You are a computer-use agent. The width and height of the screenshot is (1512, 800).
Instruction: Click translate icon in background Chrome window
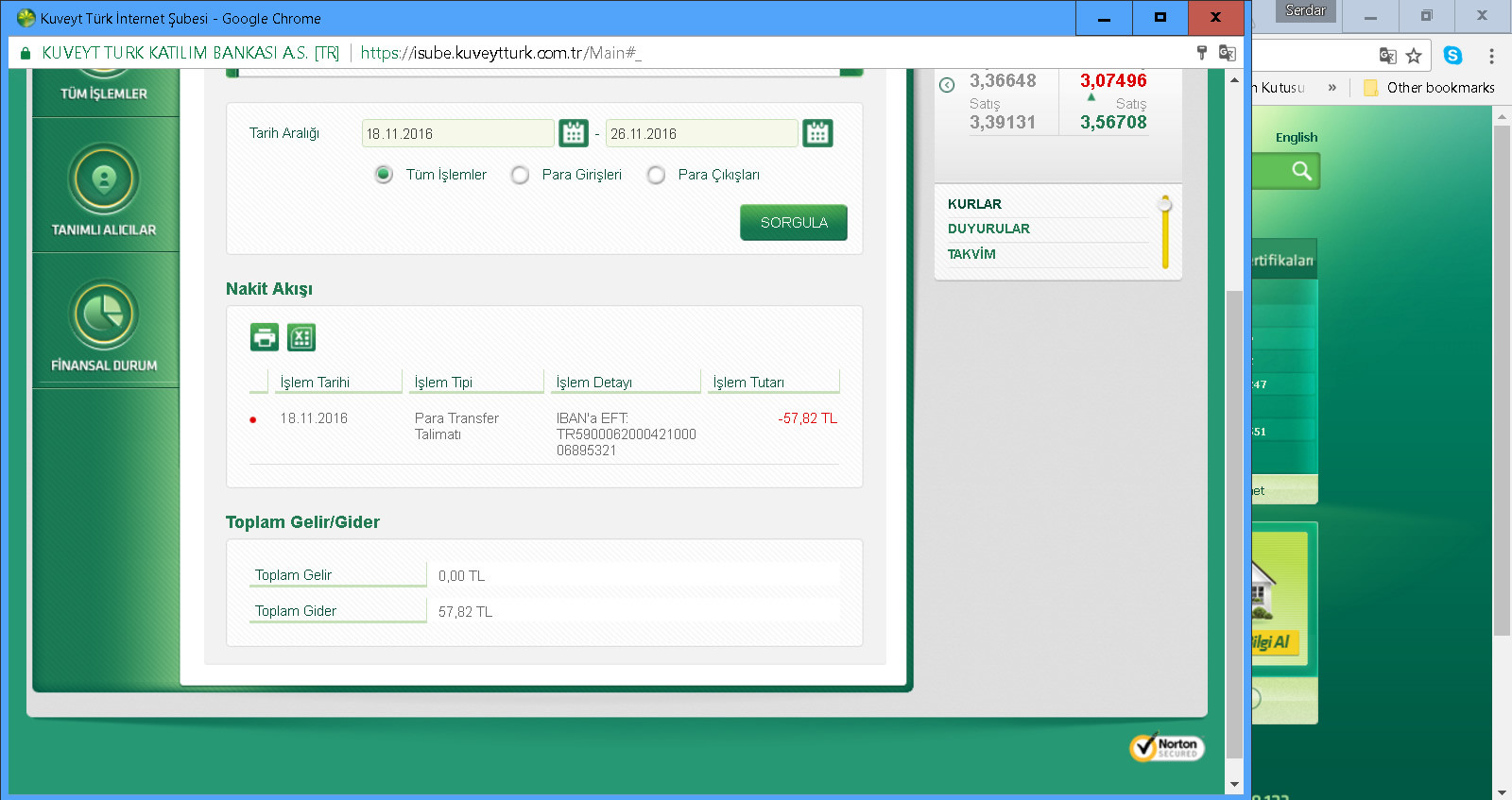(x=1387, y=56)
